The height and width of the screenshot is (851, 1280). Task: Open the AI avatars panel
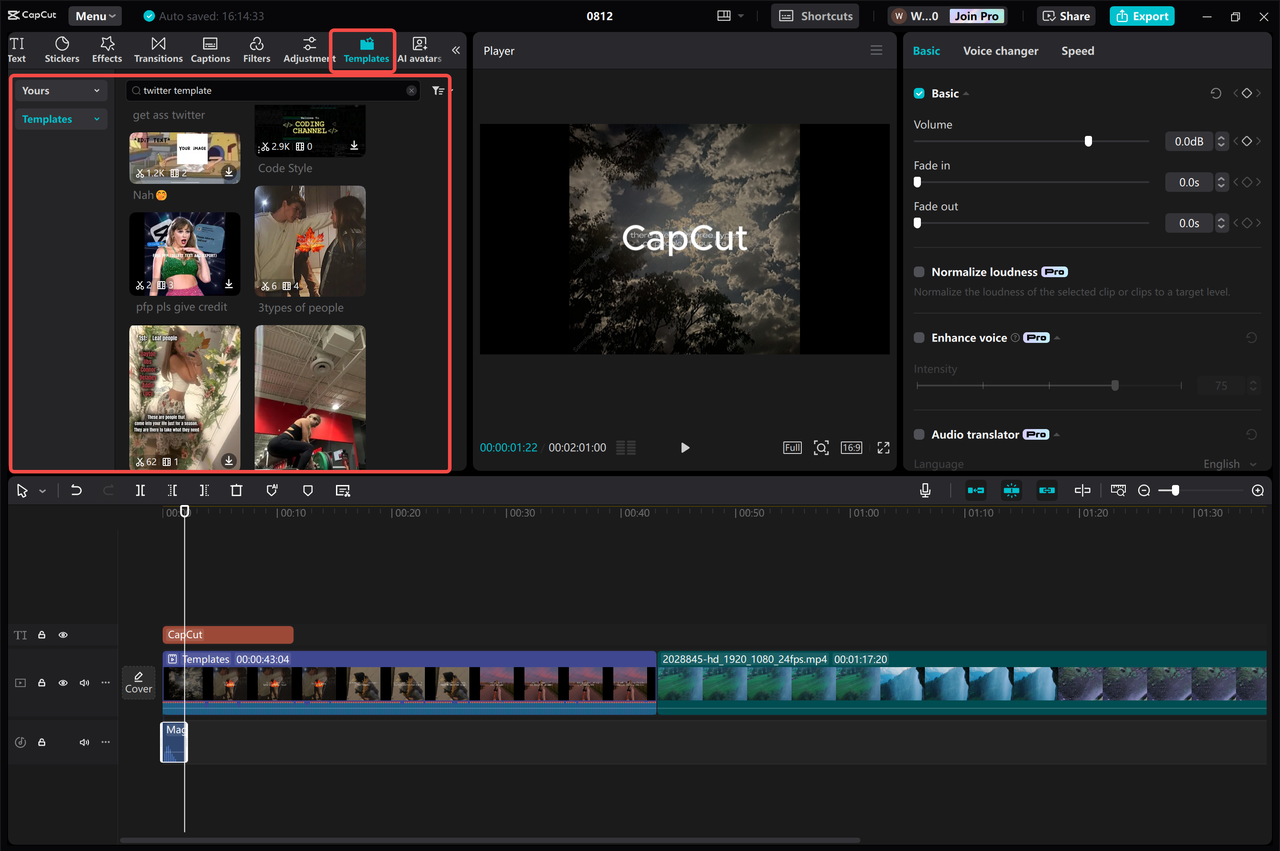tap(419, 49)
